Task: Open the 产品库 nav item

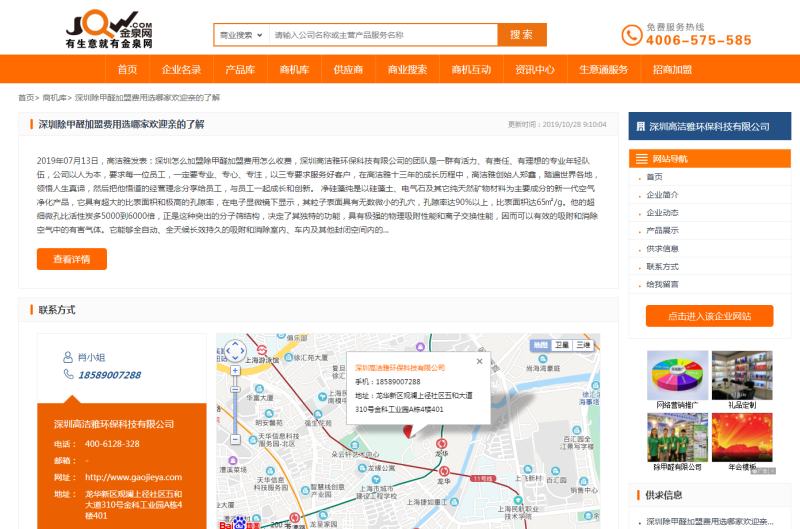Action: coord(240,69)
